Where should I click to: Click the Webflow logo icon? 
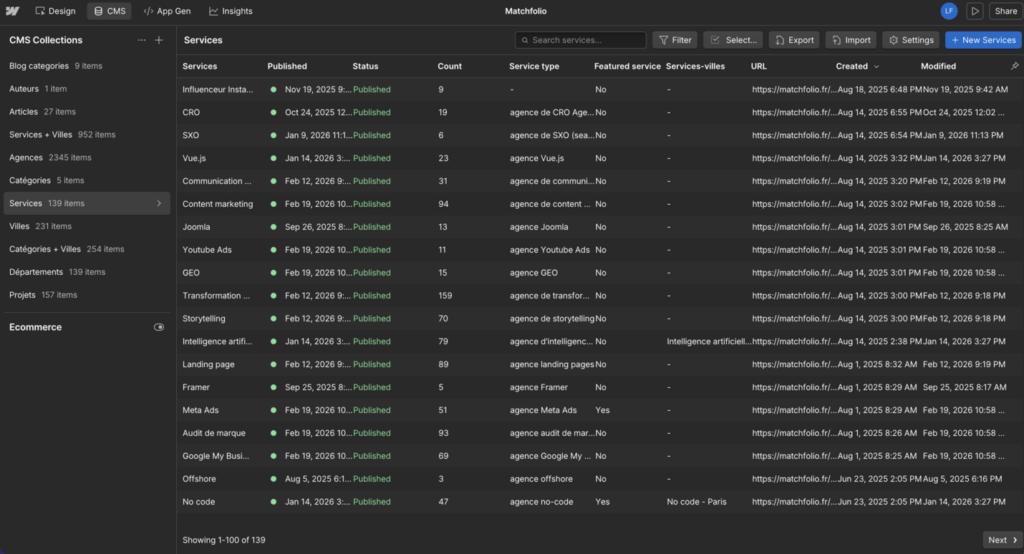click(x=12, y=11)
